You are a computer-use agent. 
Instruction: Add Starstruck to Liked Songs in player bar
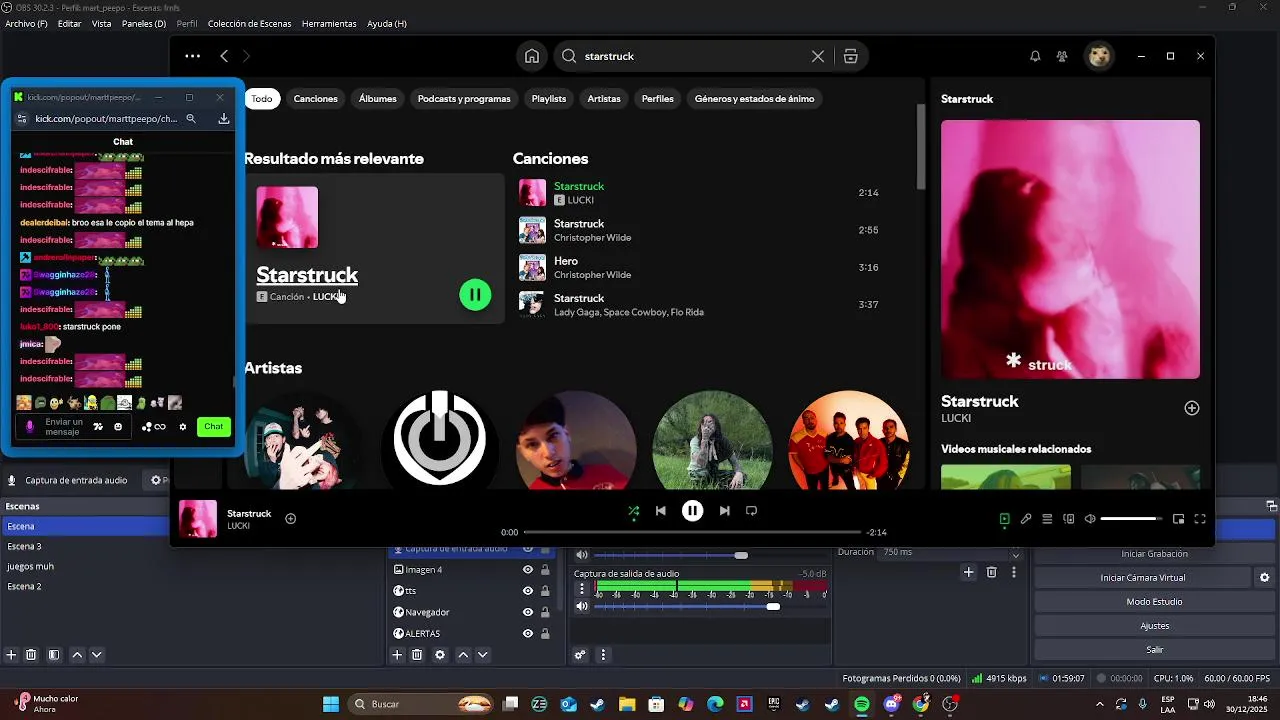pyautogui.click(x=290, y=519)
